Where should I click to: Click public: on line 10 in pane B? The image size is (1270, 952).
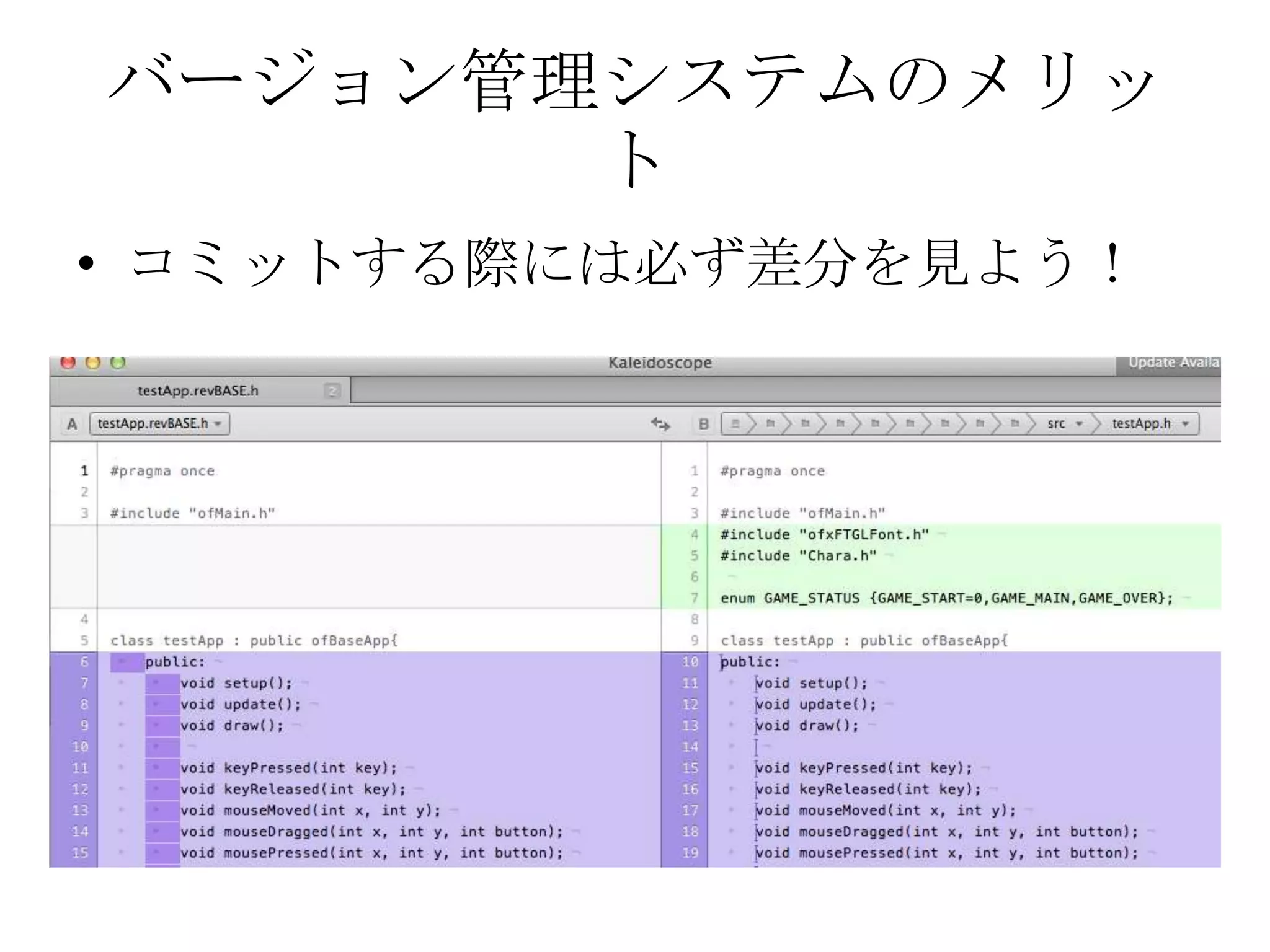pos(750,662)
